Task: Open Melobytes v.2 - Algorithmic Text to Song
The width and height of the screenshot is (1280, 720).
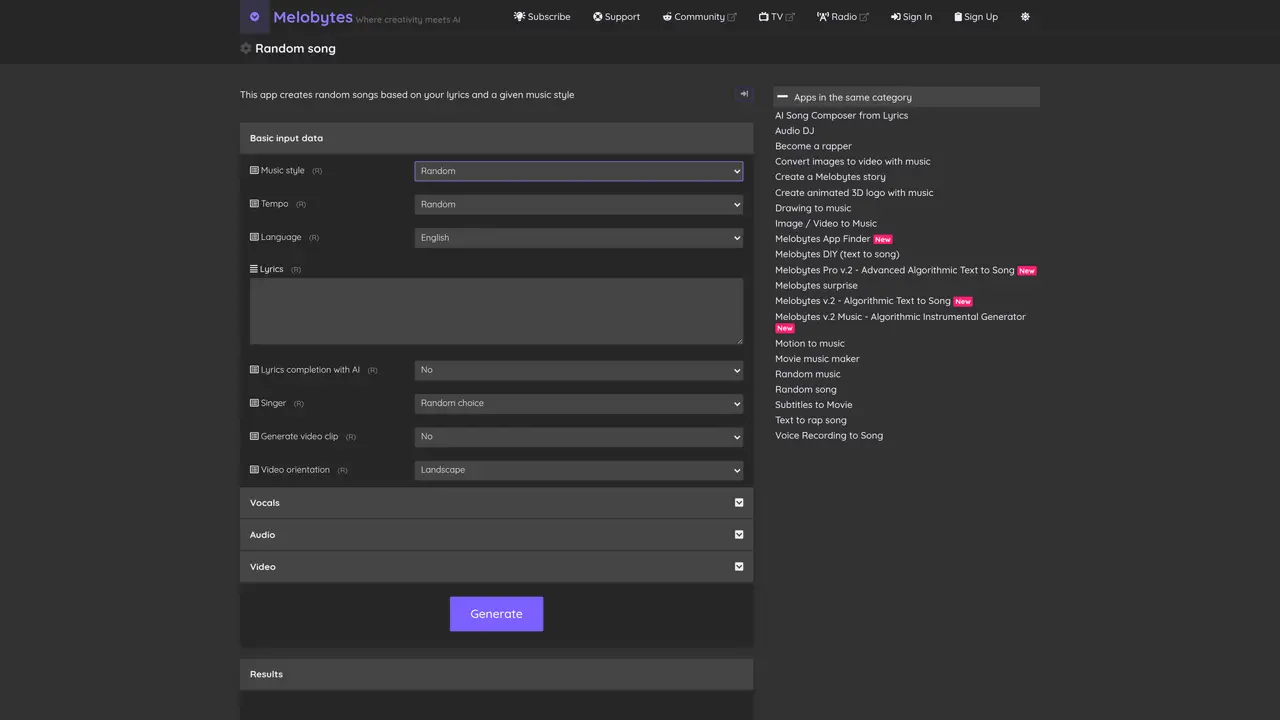Action: click(863, 301)
